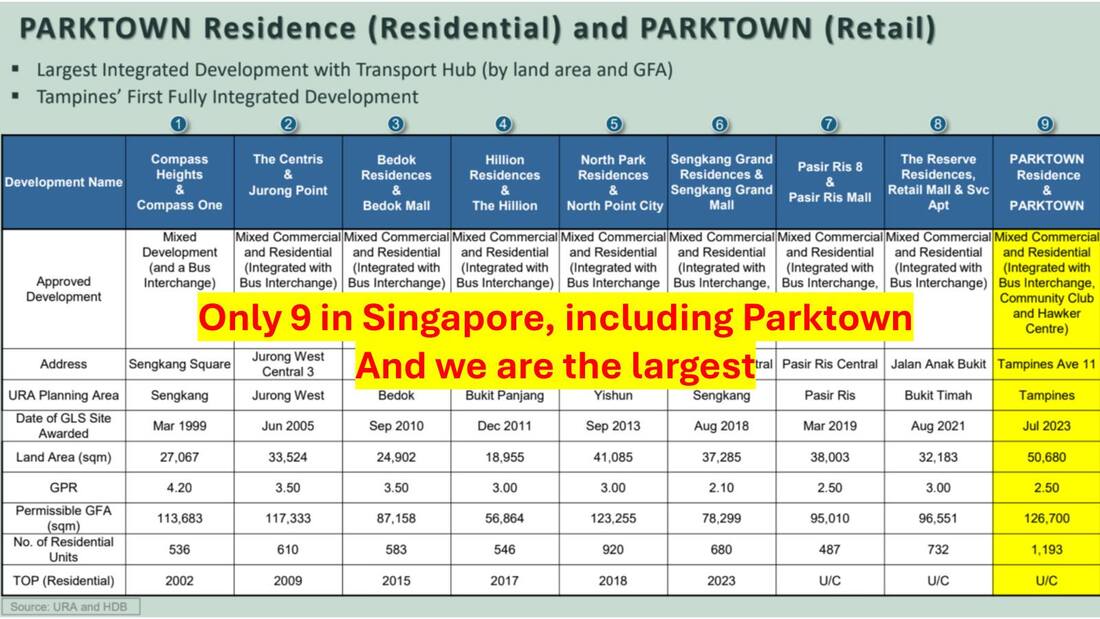Click the GPR value 4.20

pyautogui.click(x=180, y=488)
